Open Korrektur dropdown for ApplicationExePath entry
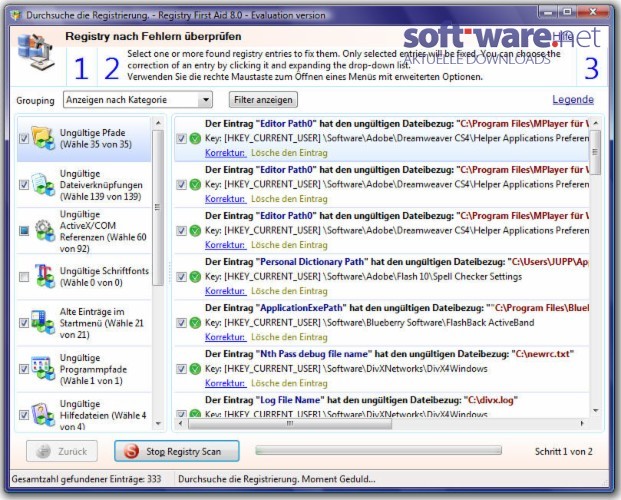The height and width of the screenshot is (500, 621). pyautogui.click(x=225, y=337)
